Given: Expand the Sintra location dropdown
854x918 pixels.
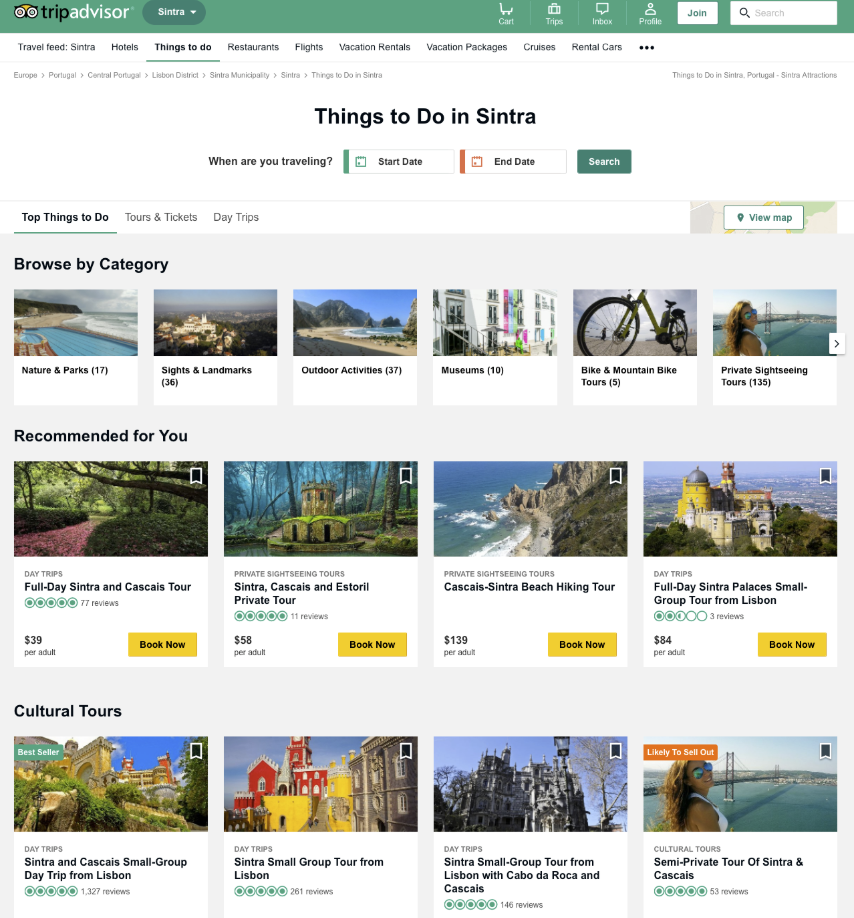Looking at the screenshot, I should click(x=174, y=12).
